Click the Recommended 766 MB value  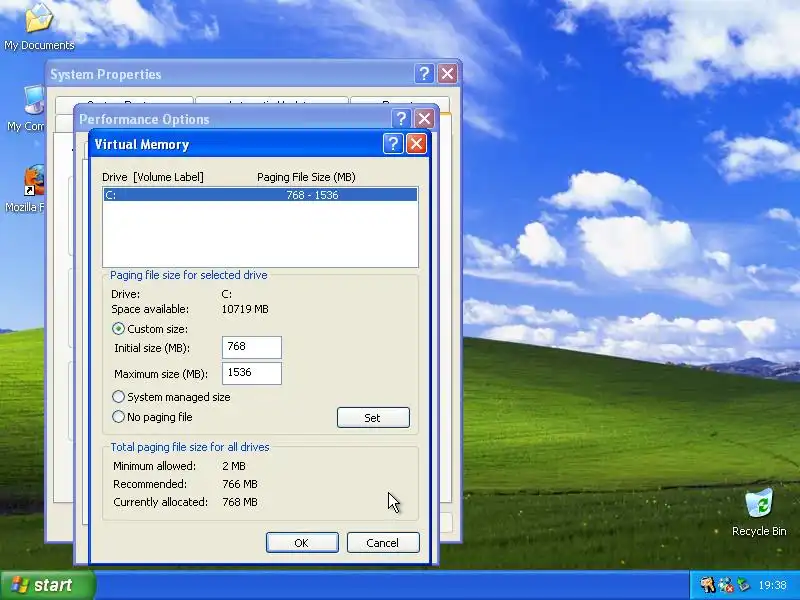240,484
